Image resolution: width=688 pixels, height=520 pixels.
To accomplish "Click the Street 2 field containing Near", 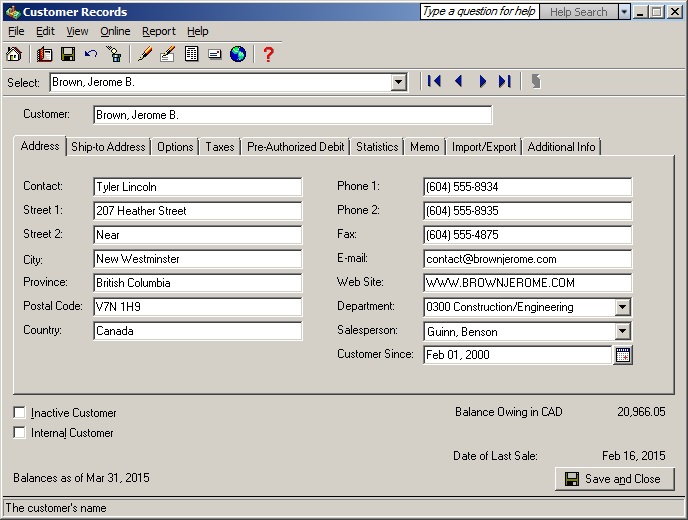I will (x=197, y=235).
